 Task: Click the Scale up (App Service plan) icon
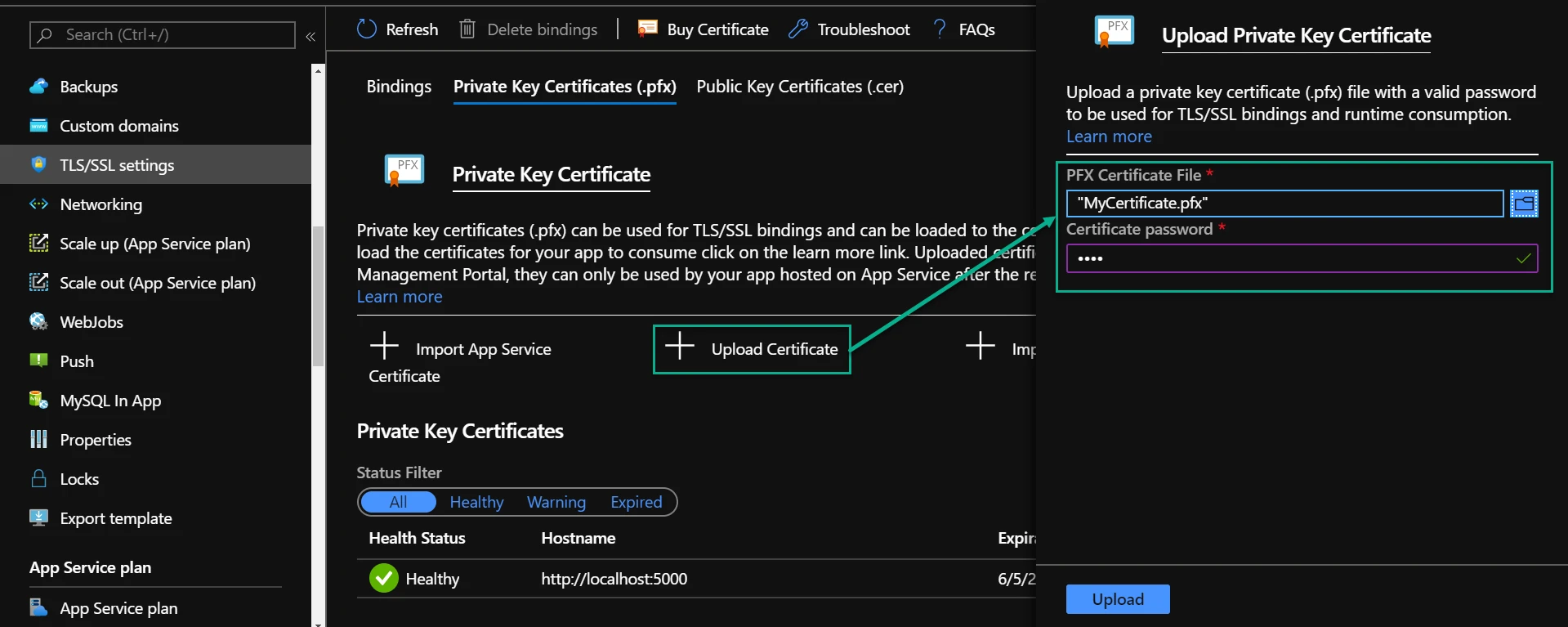tap(38, 243)
